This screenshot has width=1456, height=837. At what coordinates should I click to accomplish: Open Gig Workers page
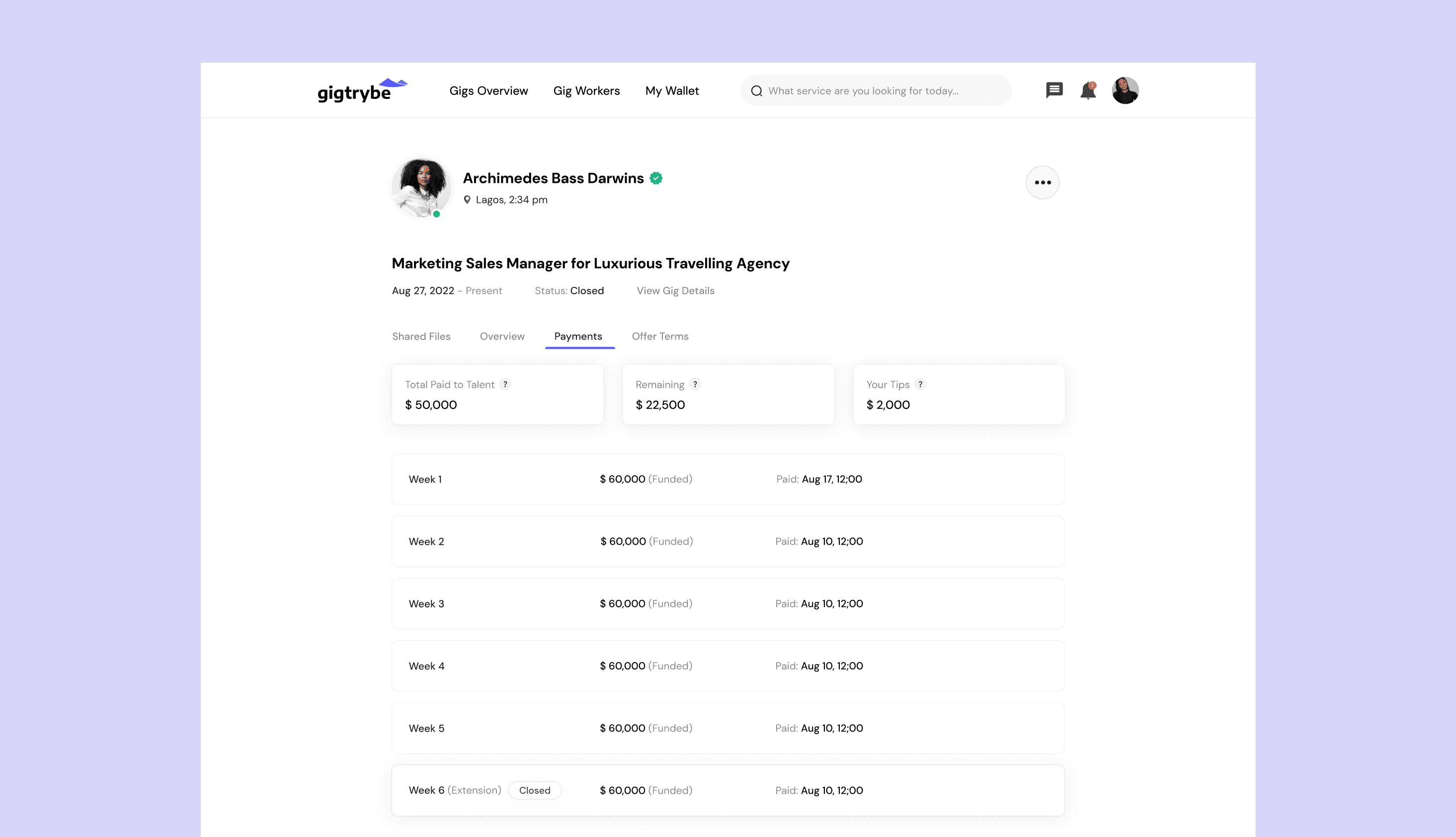tap(586, 91)
